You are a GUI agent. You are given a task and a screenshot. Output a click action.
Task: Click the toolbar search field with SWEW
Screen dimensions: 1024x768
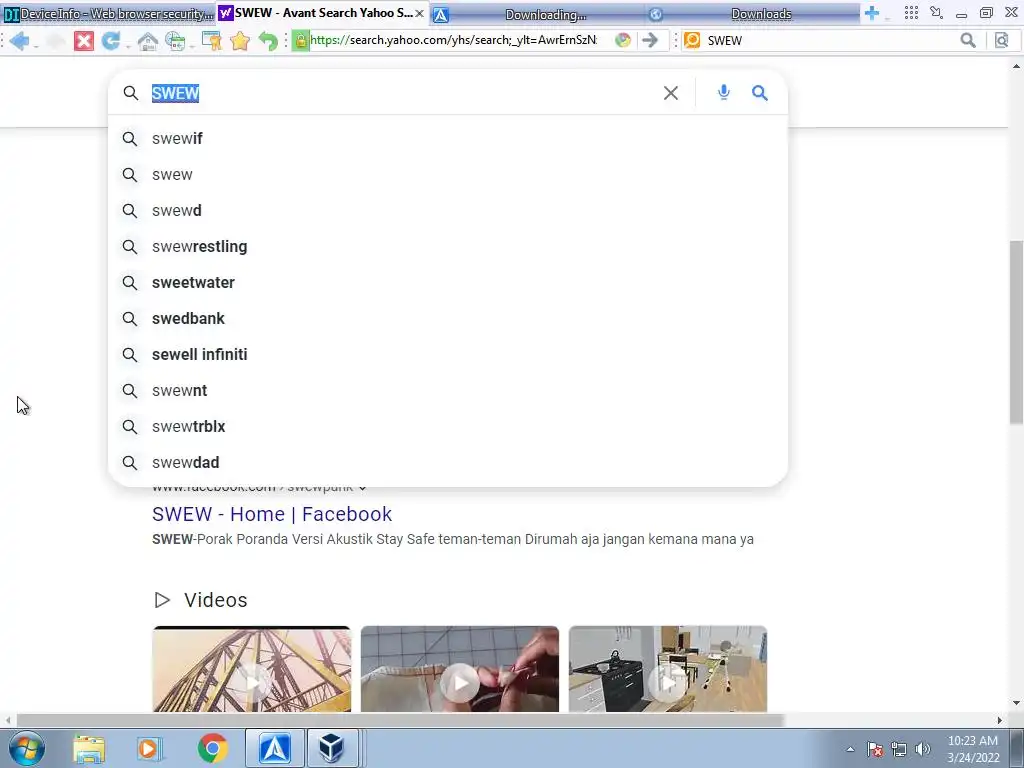tap(829, 40)
